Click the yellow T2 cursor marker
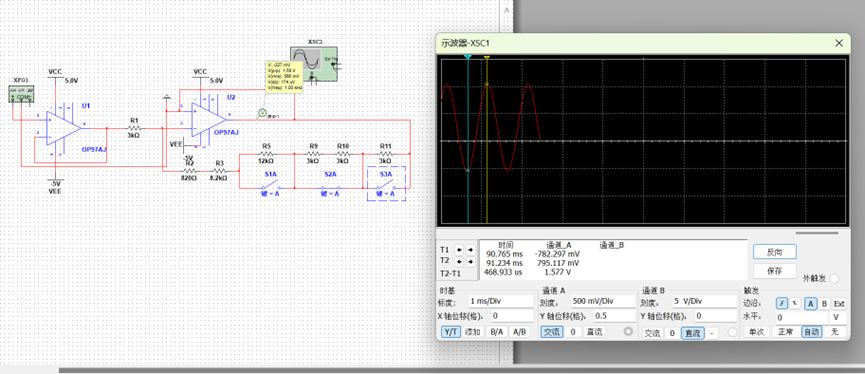The width and height of the screenshot is (865, 374). tap(487, 57)
